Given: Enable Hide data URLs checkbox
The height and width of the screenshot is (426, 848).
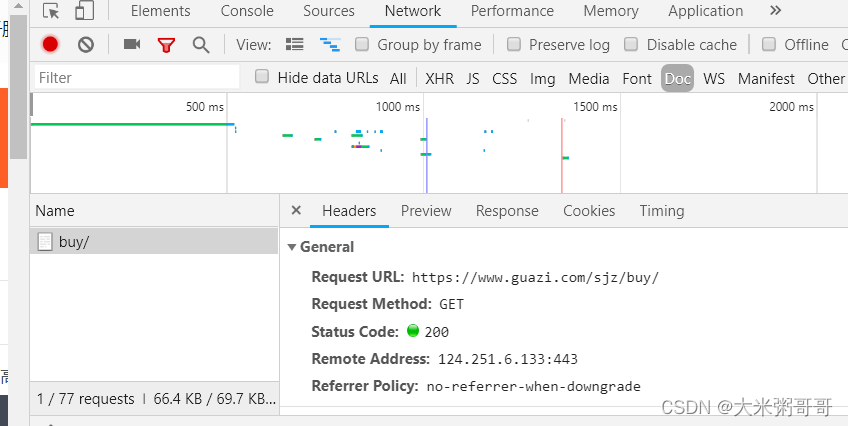Looking at the screenshot, I should pyautogui.click(x=262, y=77).
